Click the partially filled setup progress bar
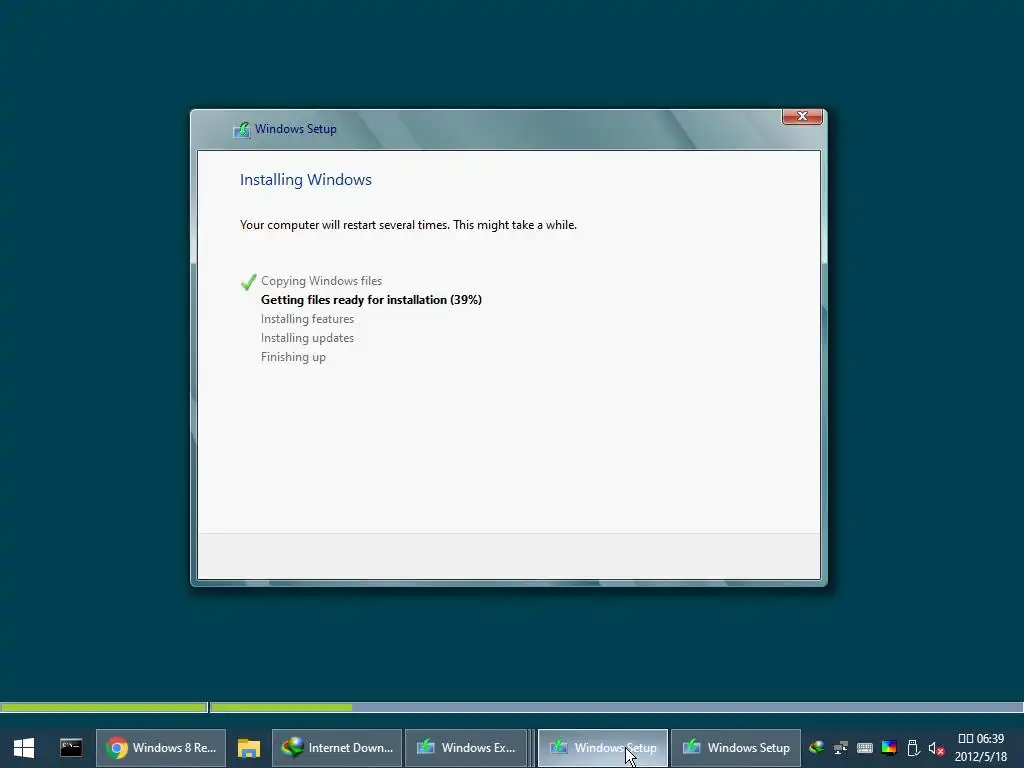This screenshot has height=768, width=1024. pyautogui.click(x=616, y=707)
